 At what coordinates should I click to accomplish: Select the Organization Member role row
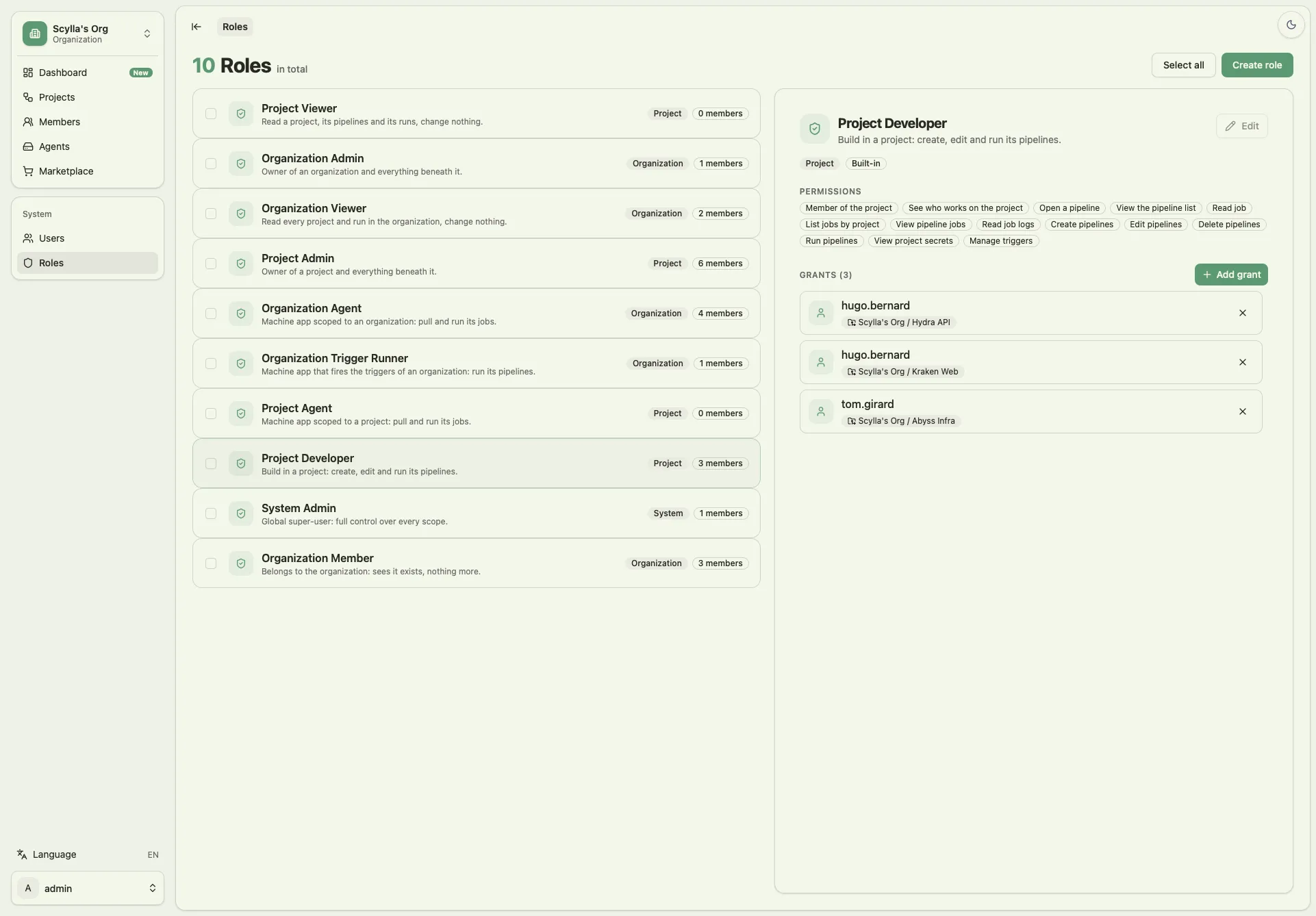point(477,563)
